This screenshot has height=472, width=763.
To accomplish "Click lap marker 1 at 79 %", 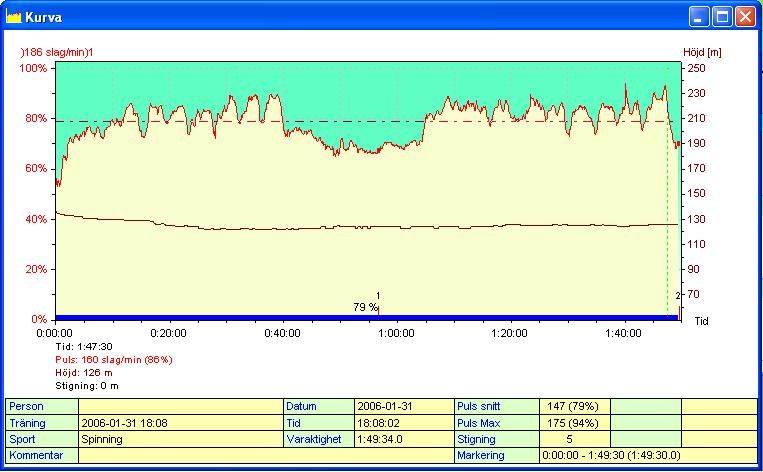I will pyautogui.click(x=378, y=309).
